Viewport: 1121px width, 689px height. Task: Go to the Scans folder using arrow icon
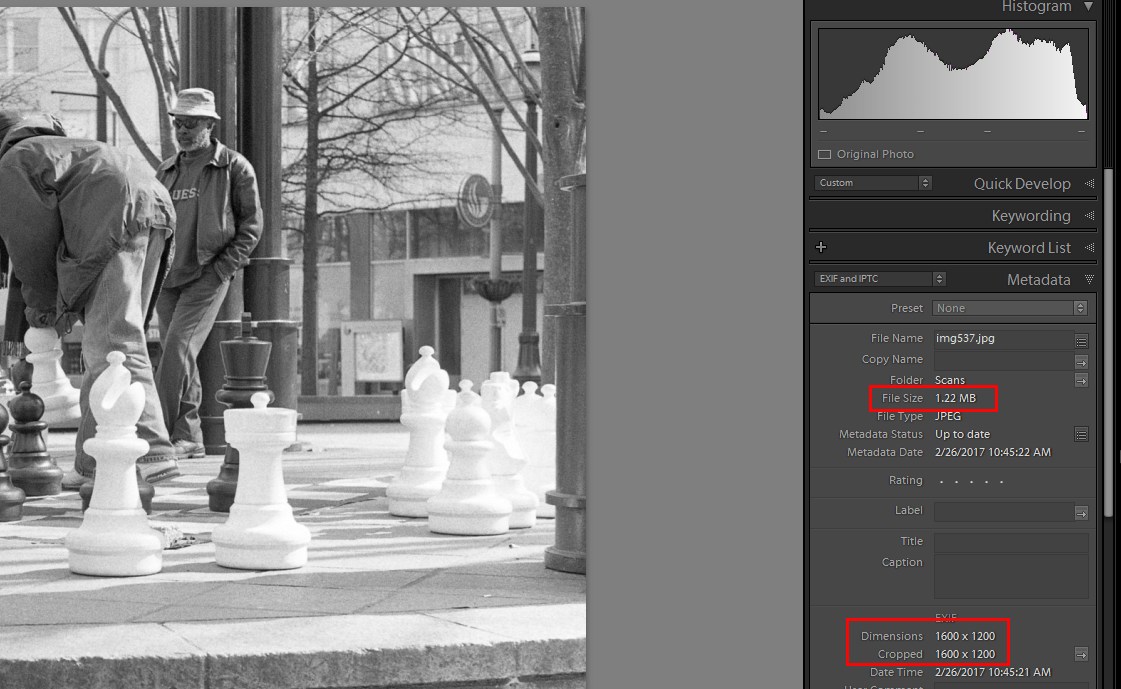(1081, 380)
